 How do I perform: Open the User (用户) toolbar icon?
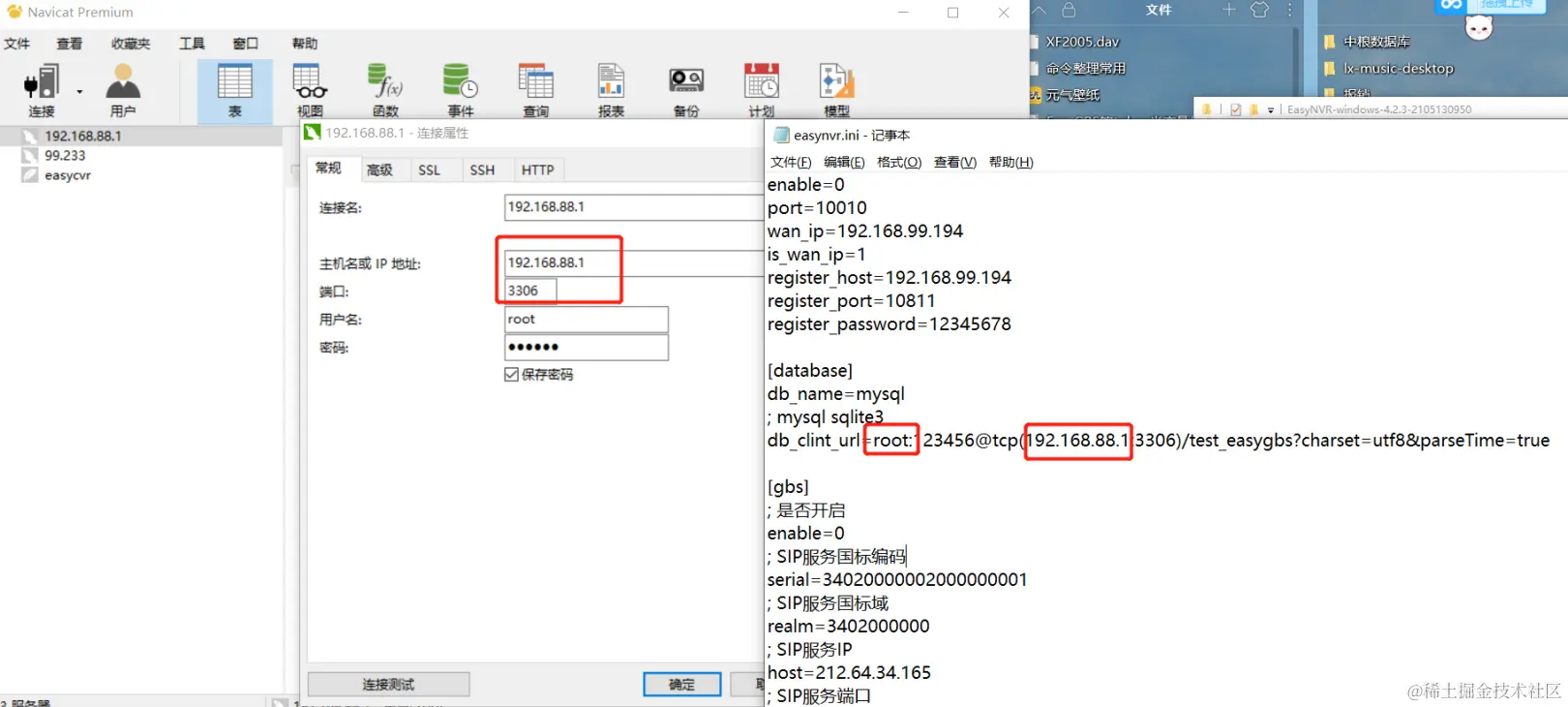pos(123,90)
